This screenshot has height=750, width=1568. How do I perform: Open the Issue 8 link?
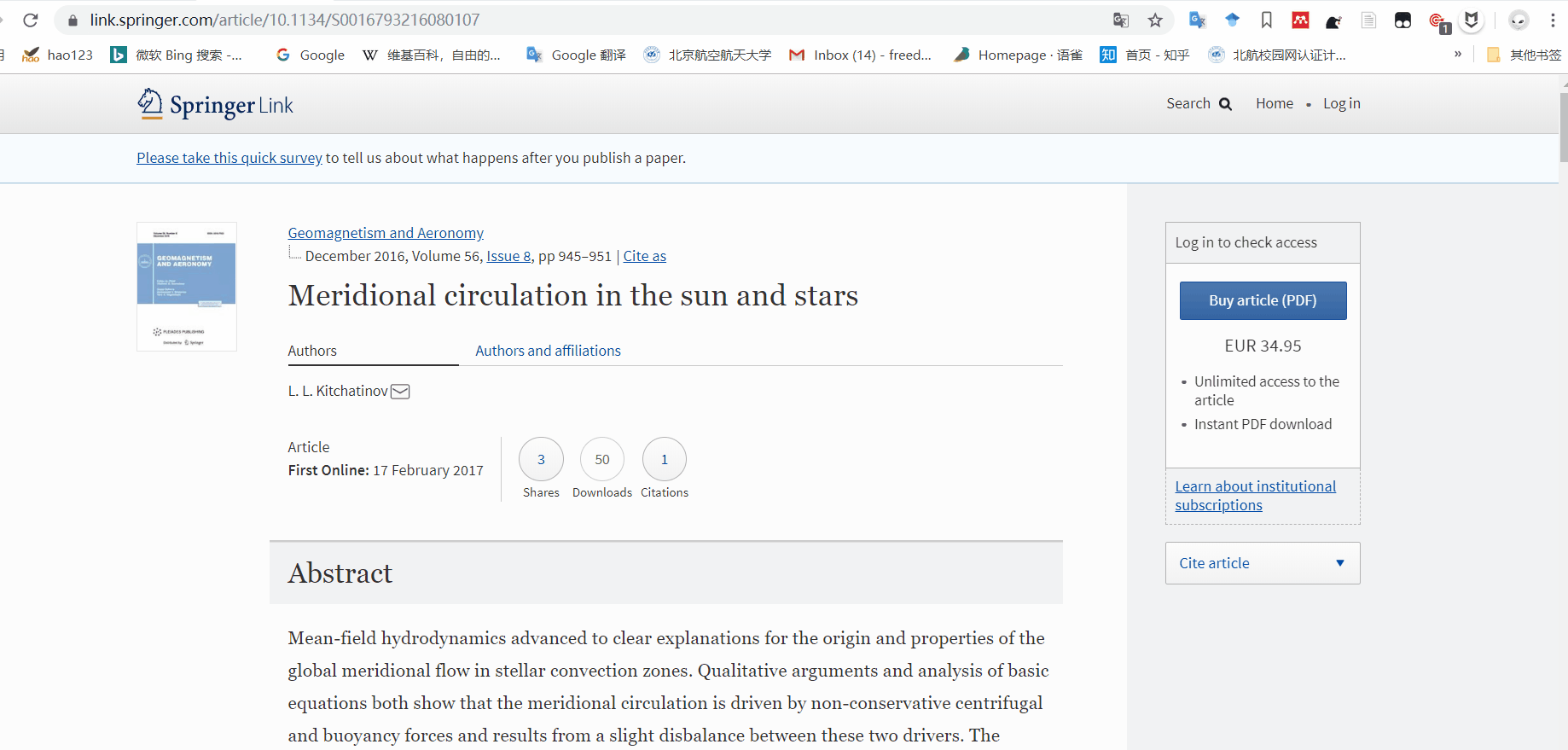tap(508, 256)
